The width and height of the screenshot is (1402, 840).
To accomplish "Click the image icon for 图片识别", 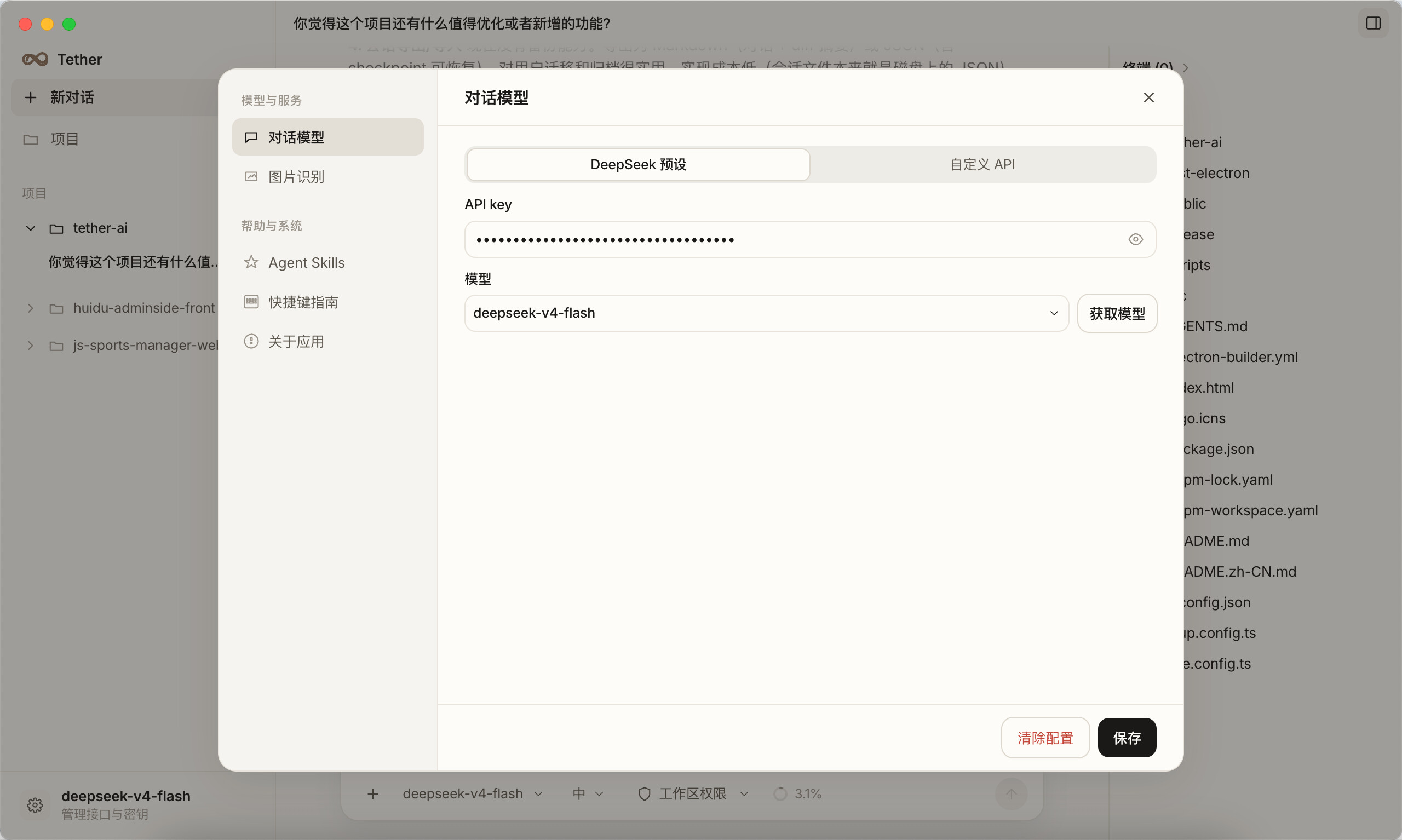I will click(x=251, y=177).
